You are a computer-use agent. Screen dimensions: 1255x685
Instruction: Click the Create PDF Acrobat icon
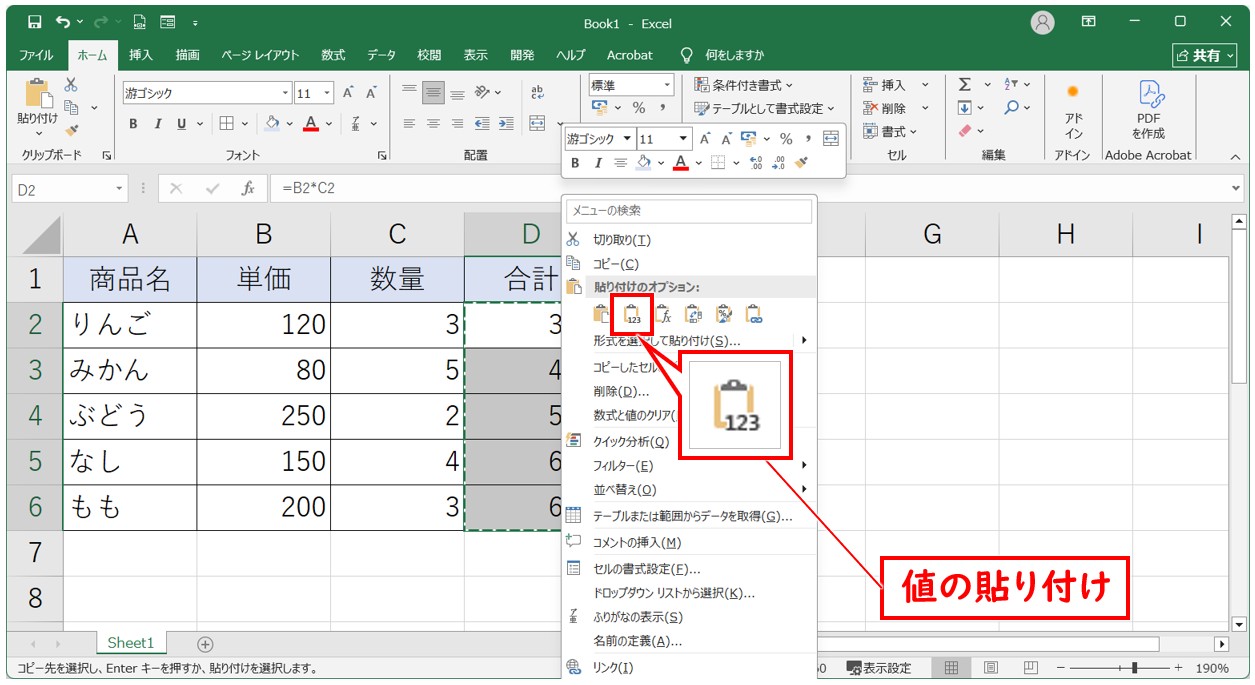1148,110
